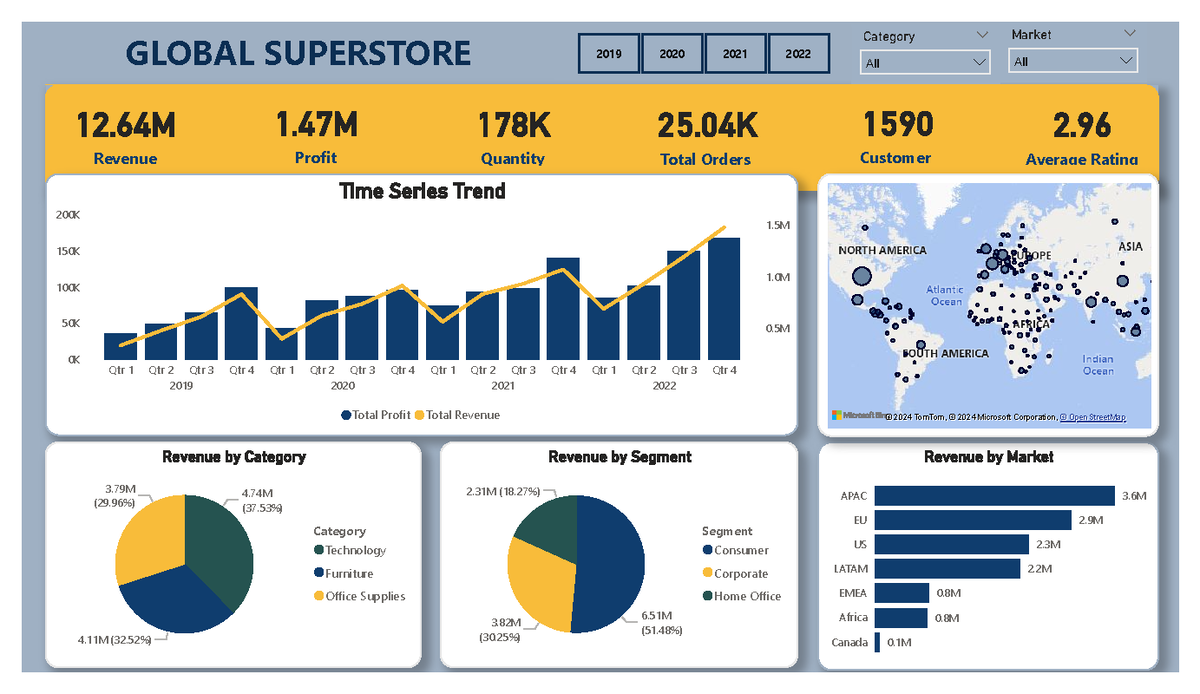
Task: Click the 3.6M APAC value label
Action: pyautogui.click(x=1133, y=496)
